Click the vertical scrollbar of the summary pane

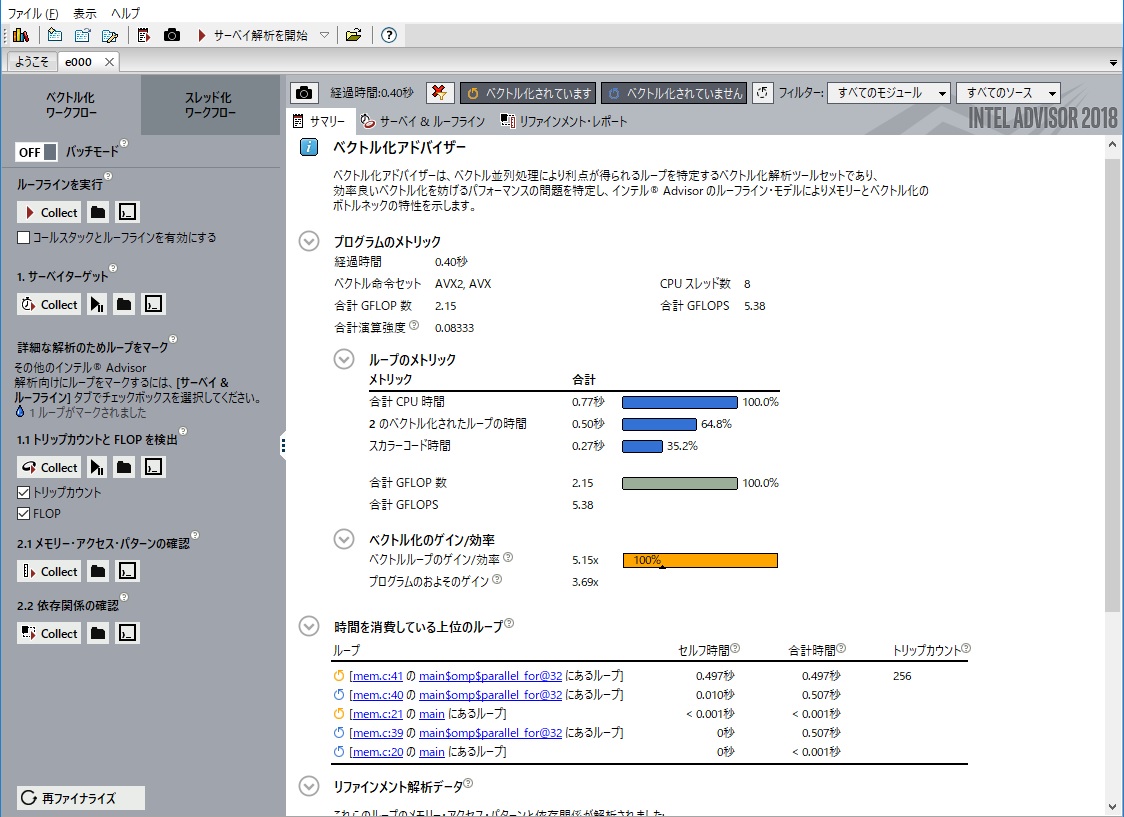pos(1113,400)
